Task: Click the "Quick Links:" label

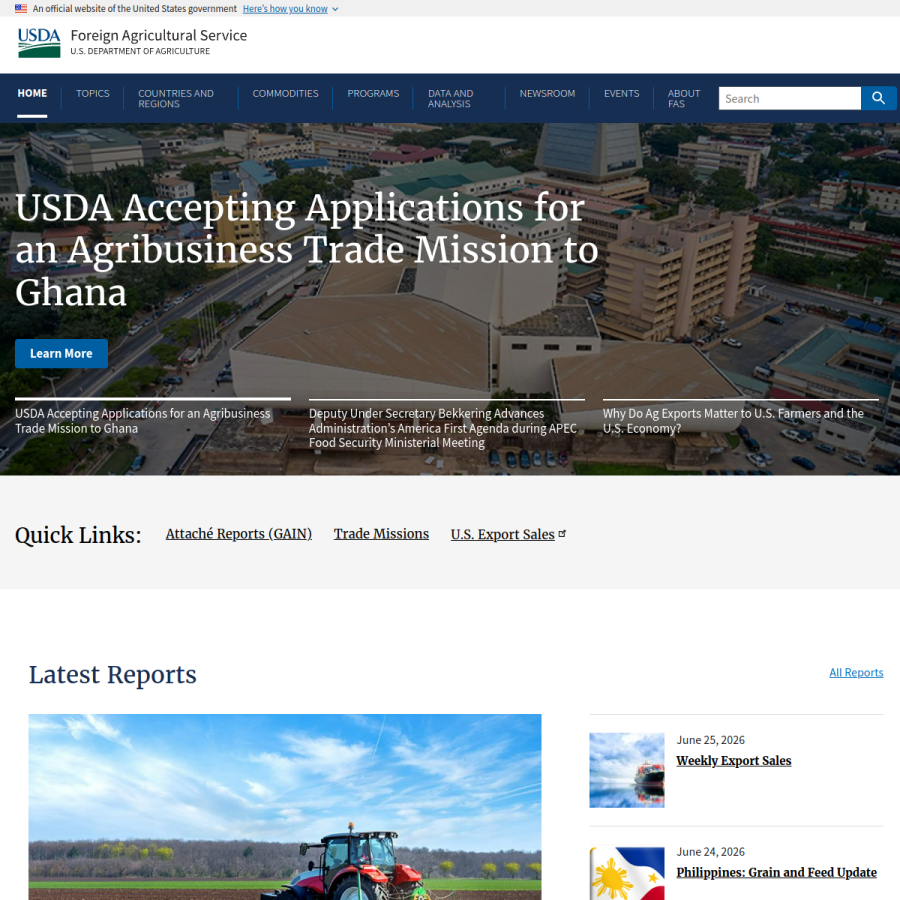Action: tap(78, 535)
